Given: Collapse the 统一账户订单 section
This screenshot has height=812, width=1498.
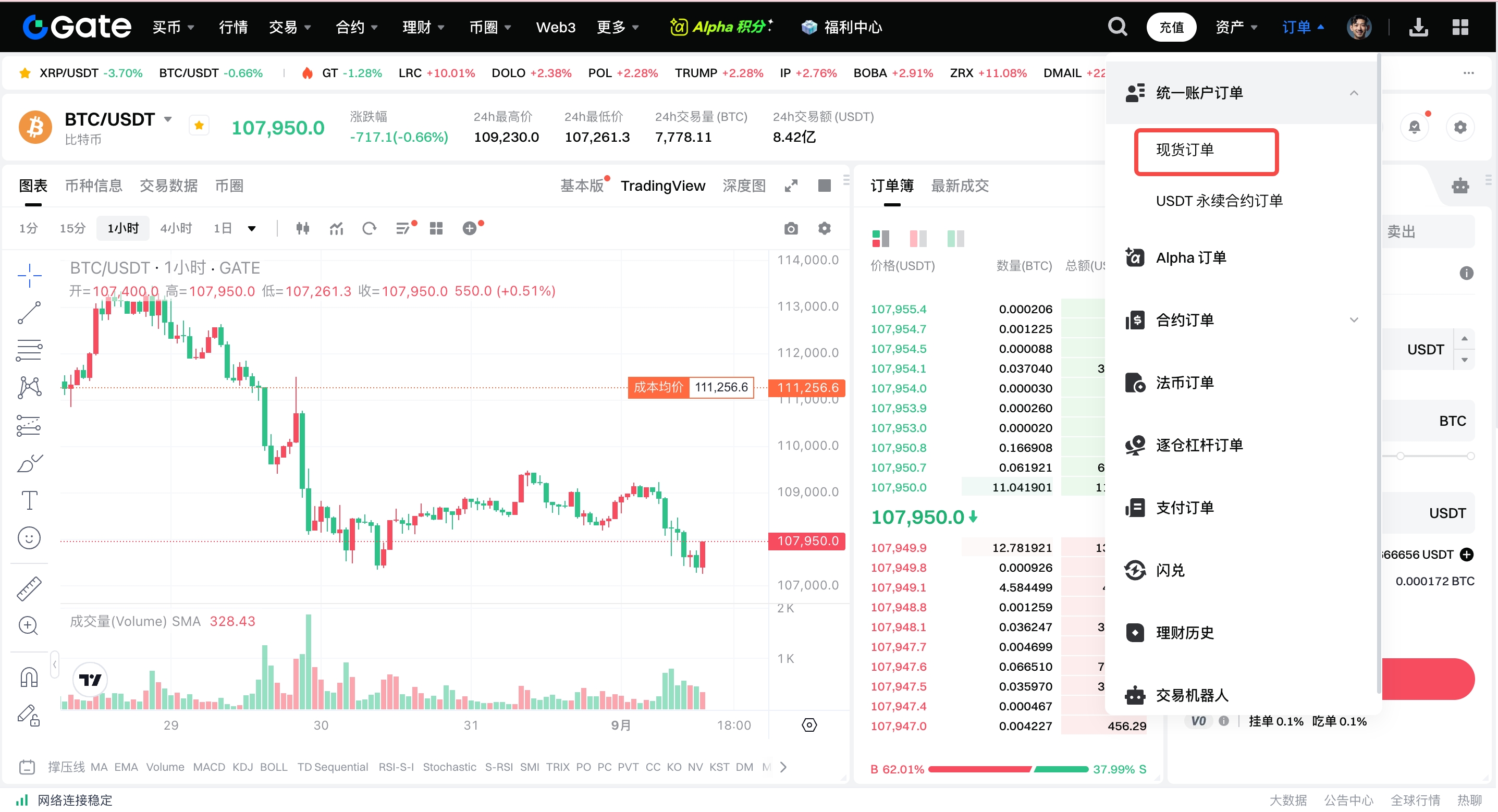Looking at the screenshot, I should coord(1353,93).
